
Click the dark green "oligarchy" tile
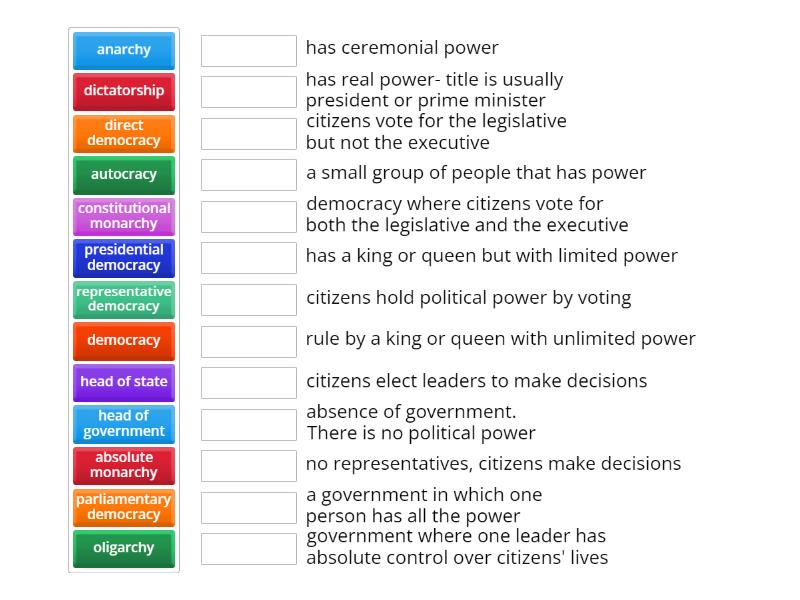[123, 548]
